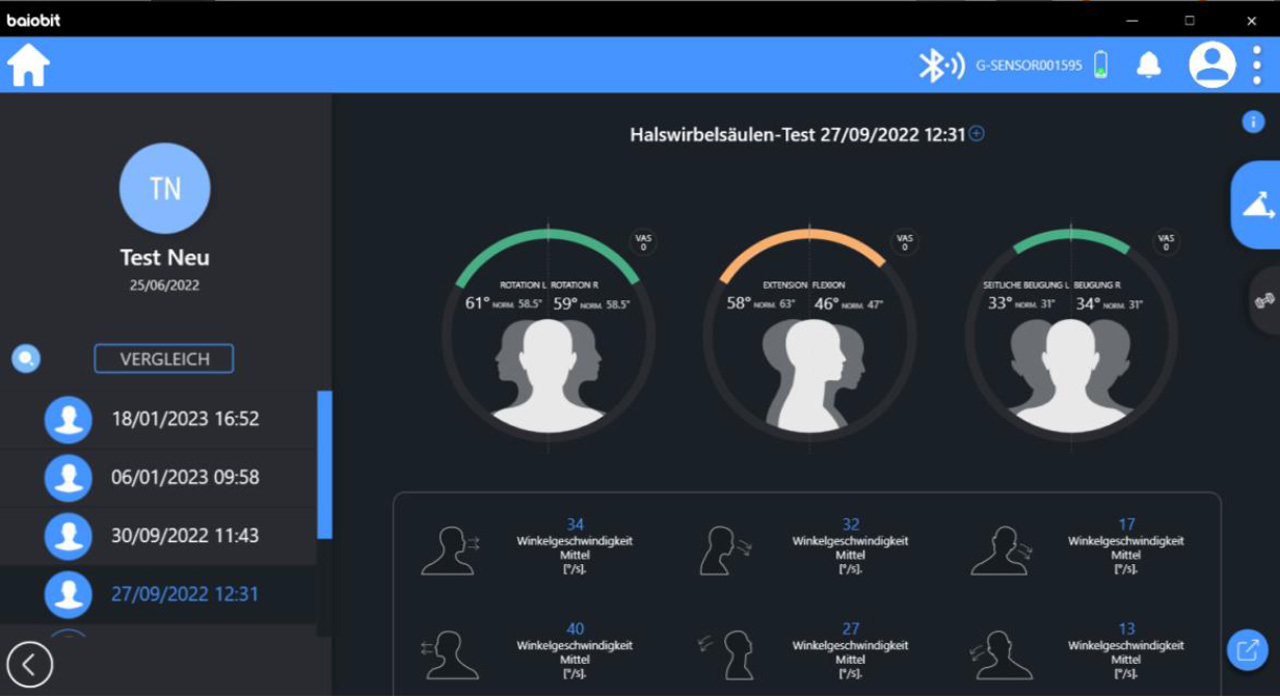The width and height of the screenshot is (1280, 697).
Task: Go back with the round arrow button
Action: pos(30,664)
